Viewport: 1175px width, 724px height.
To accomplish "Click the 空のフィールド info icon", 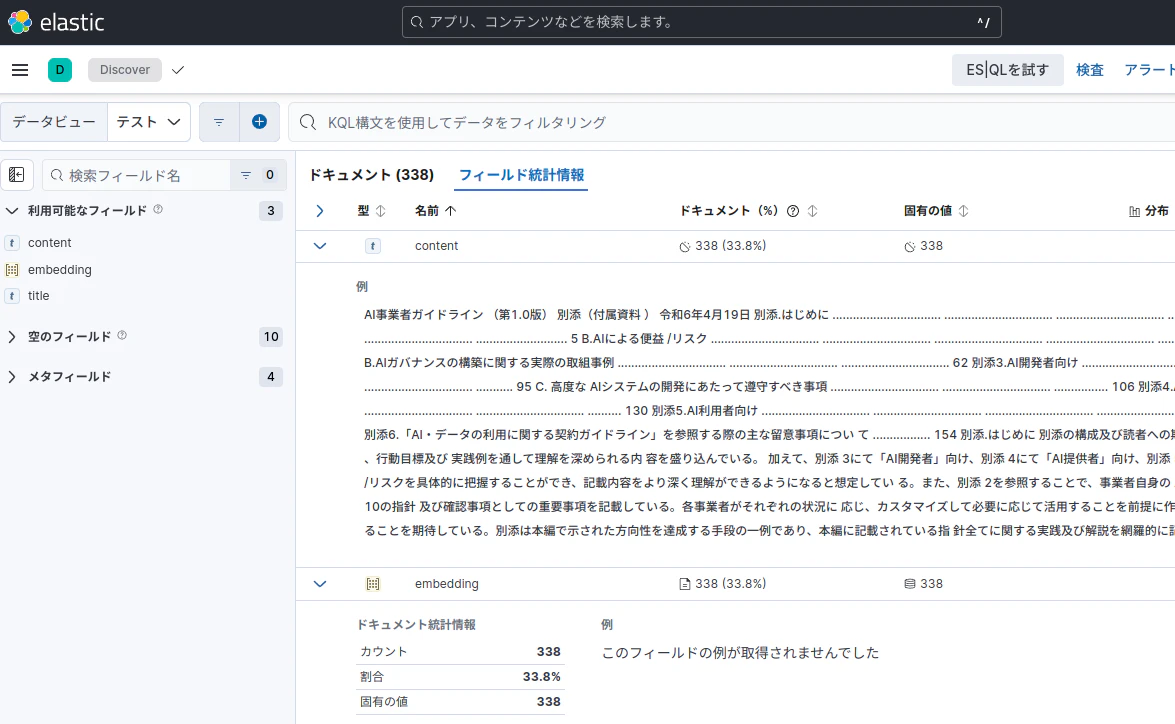I will click(122, 336).
